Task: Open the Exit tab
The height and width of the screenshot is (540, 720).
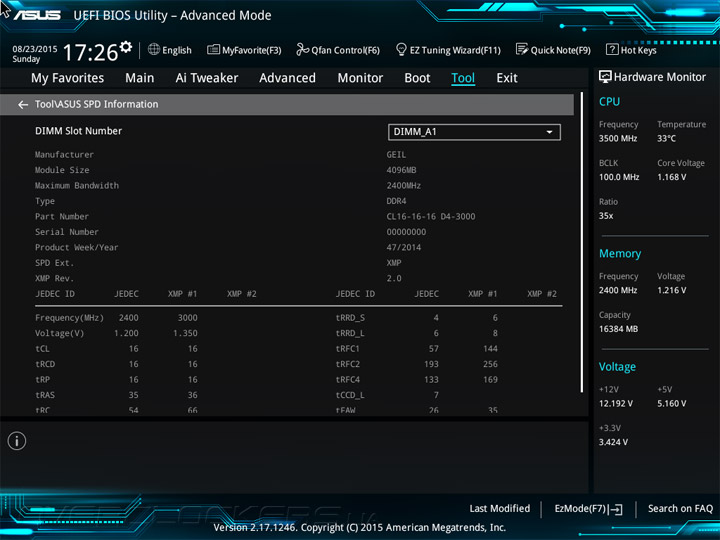Action: (507, 78)
